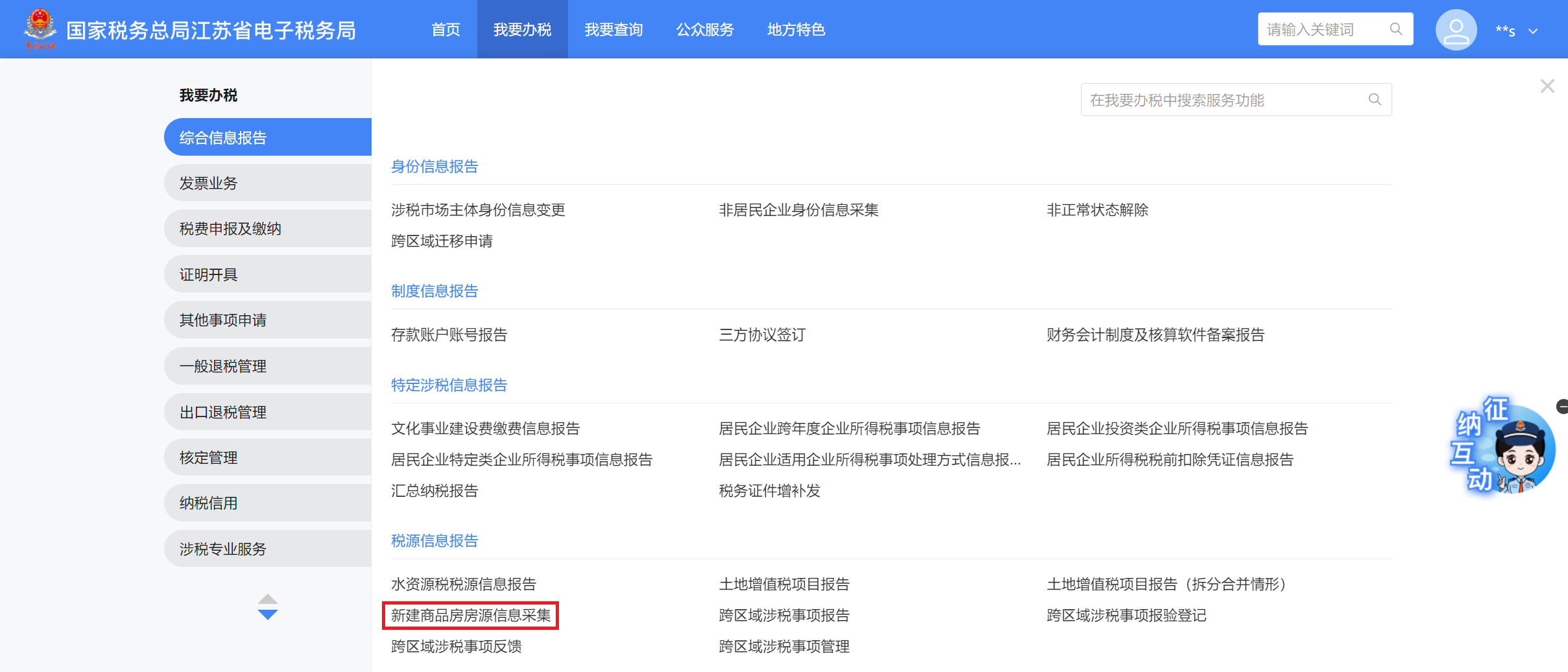Open 存款账户账号报告 link

pos(449,335)
